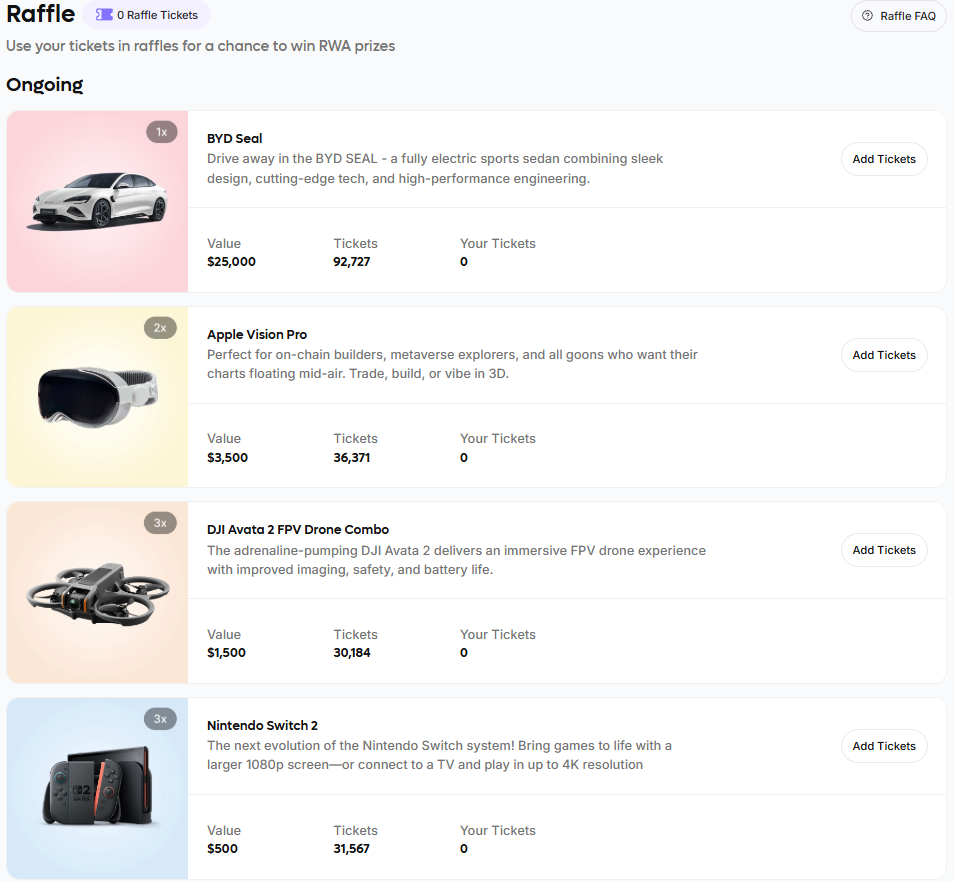Image resolution: width=955 pixels, height=881 pixels.
Task: Select the DJI Avata 2 FPV Drone Combo title
Action: click(x=298, y=530)
